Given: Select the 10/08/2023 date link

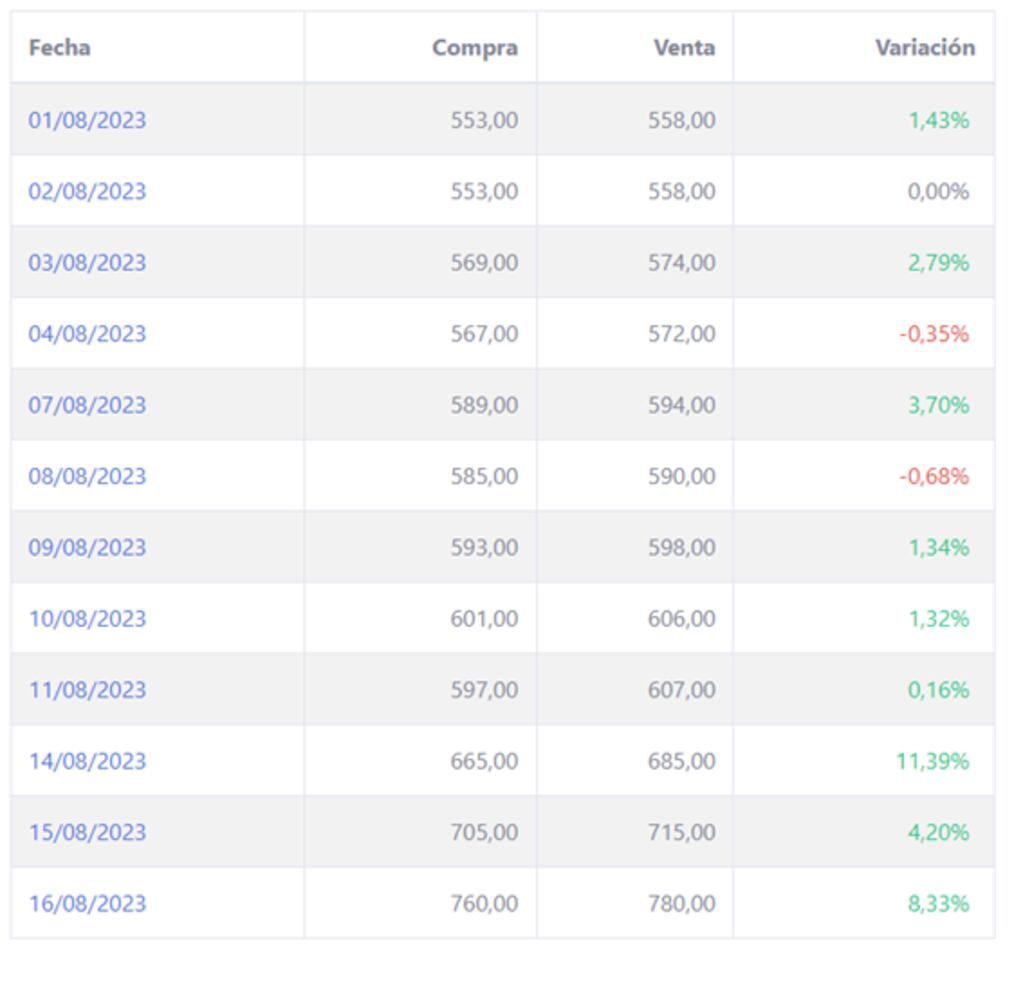Looking at the screenshot, I should [87, 618].
